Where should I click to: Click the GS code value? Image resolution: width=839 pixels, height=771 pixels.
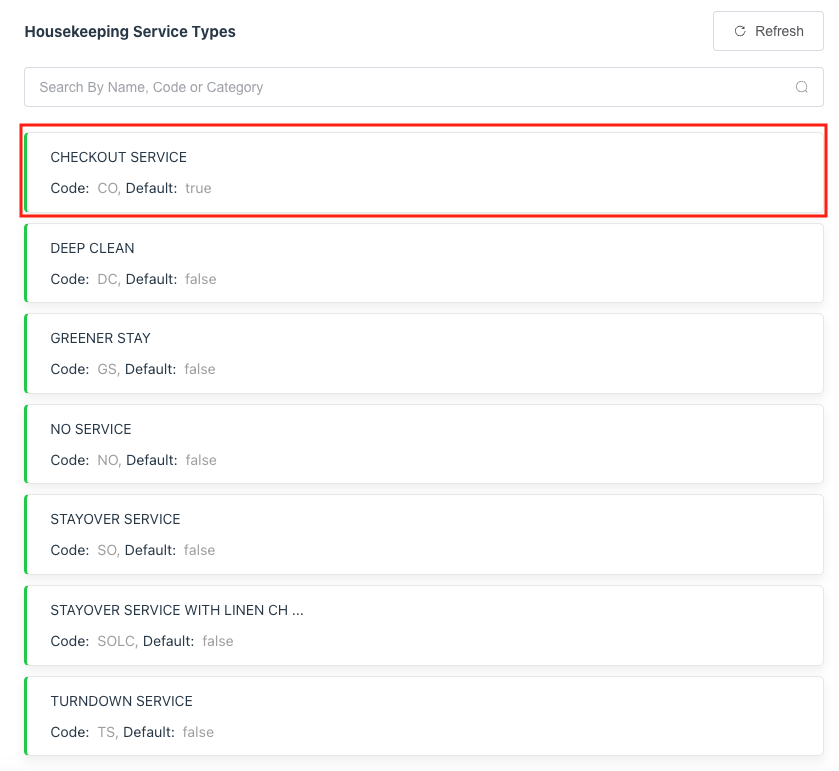coord(108,369)
